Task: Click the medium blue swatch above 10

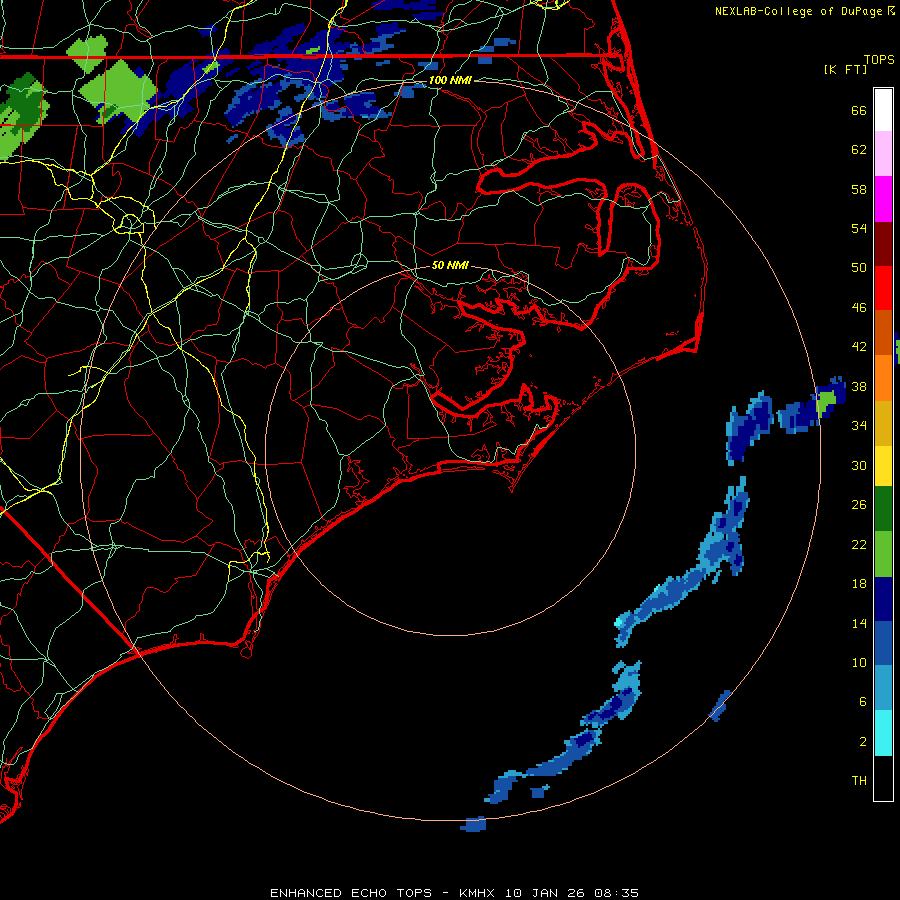Action: tap(883, 643)
